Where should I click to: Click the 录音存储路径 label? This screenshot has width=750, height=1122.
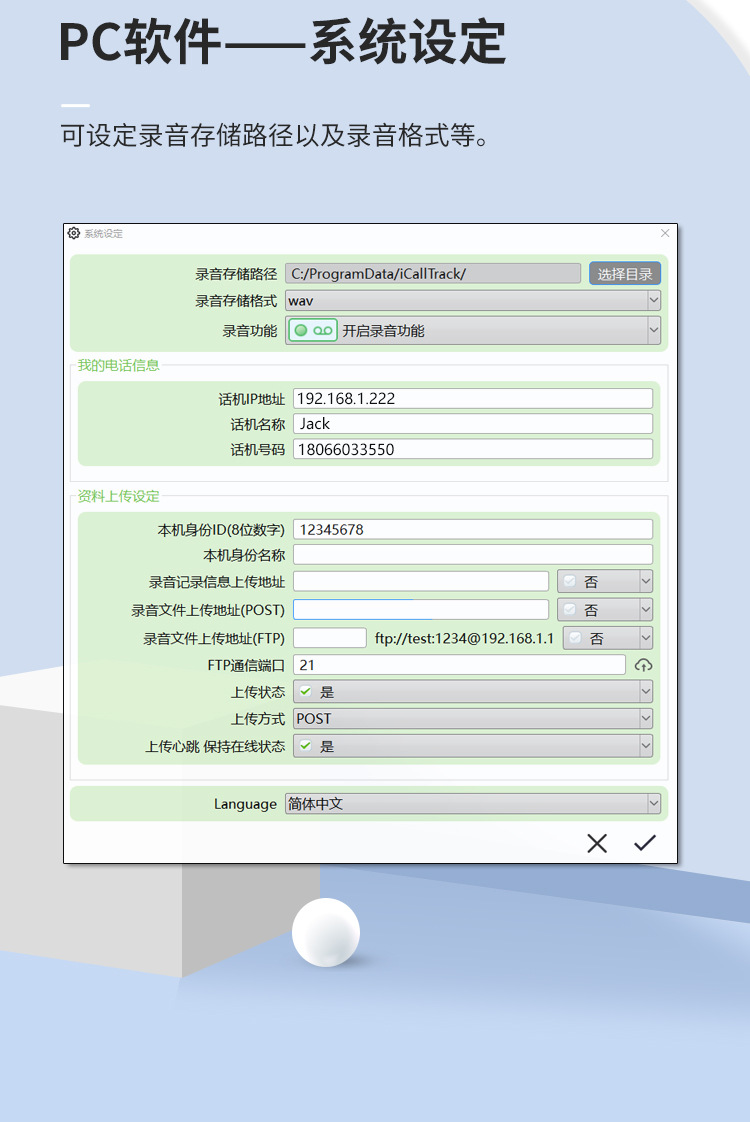coord(236,274)
